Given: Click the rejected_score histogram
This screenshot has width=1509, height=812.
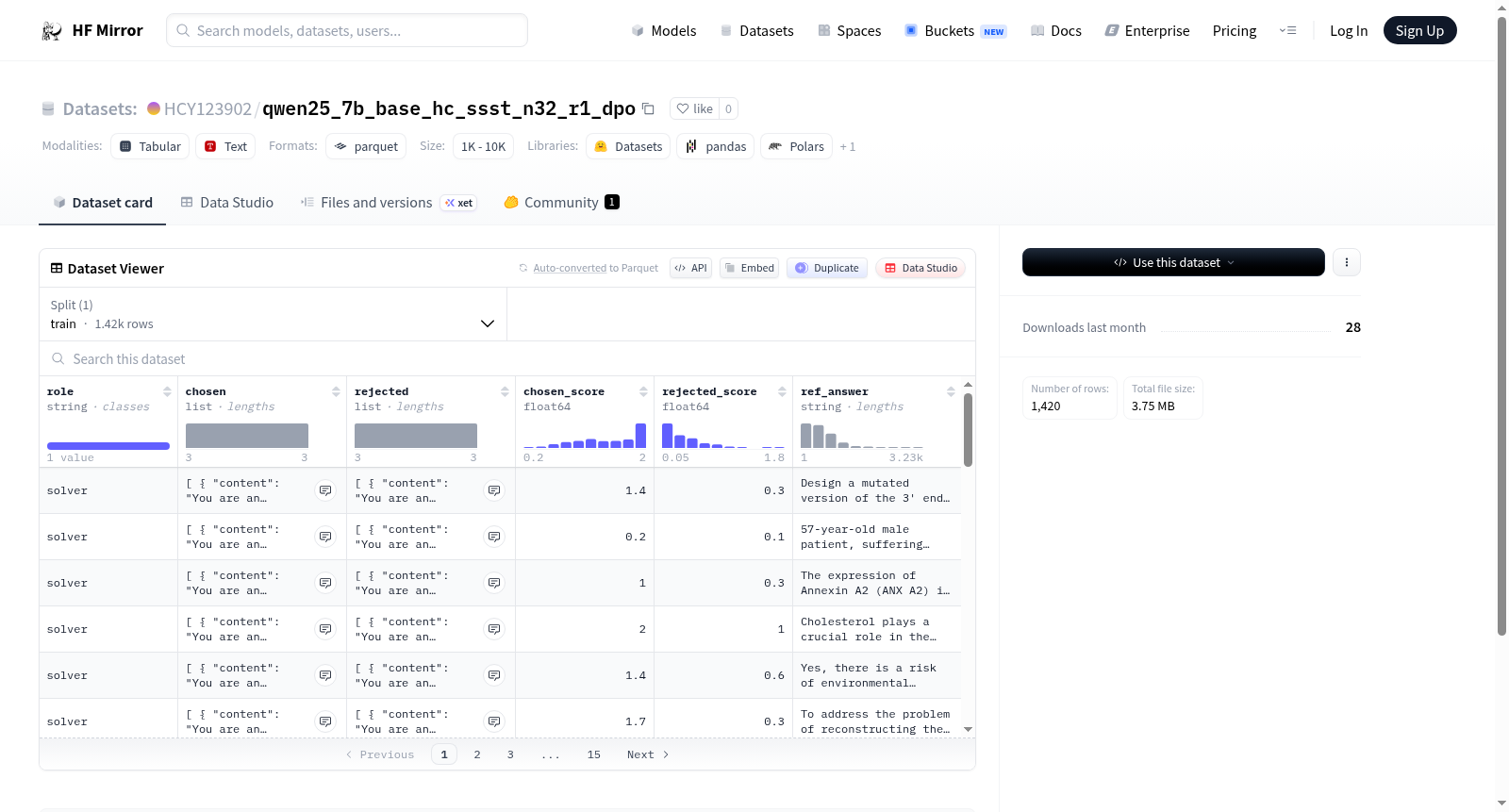Looking at the screenshot, I should [x=723, y=436].
